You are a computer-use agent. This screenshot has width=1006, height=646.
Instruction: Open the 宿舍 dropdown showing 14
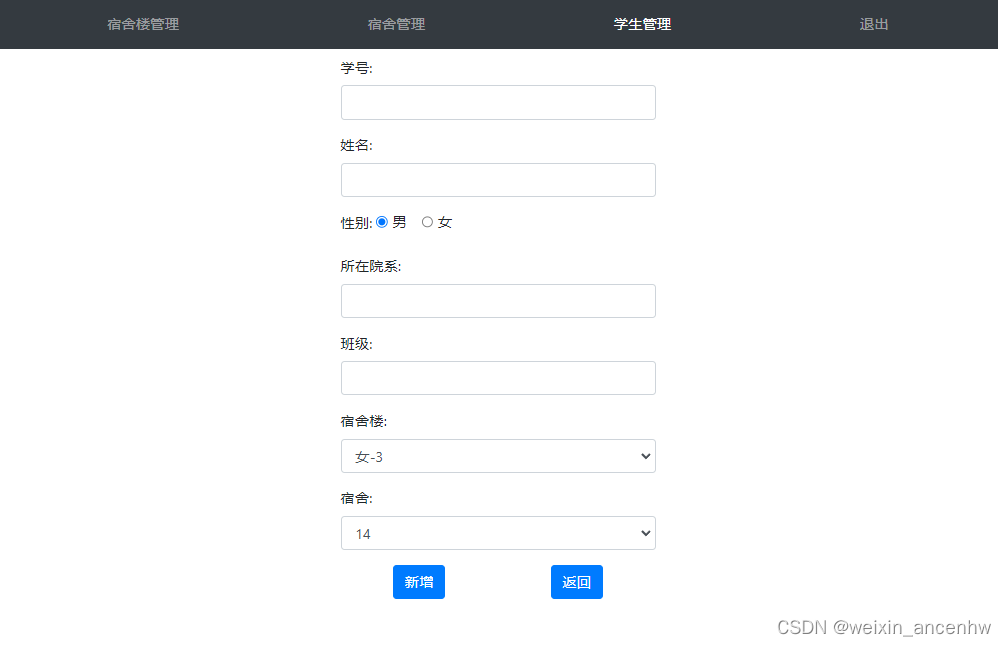tap(498, 532)
